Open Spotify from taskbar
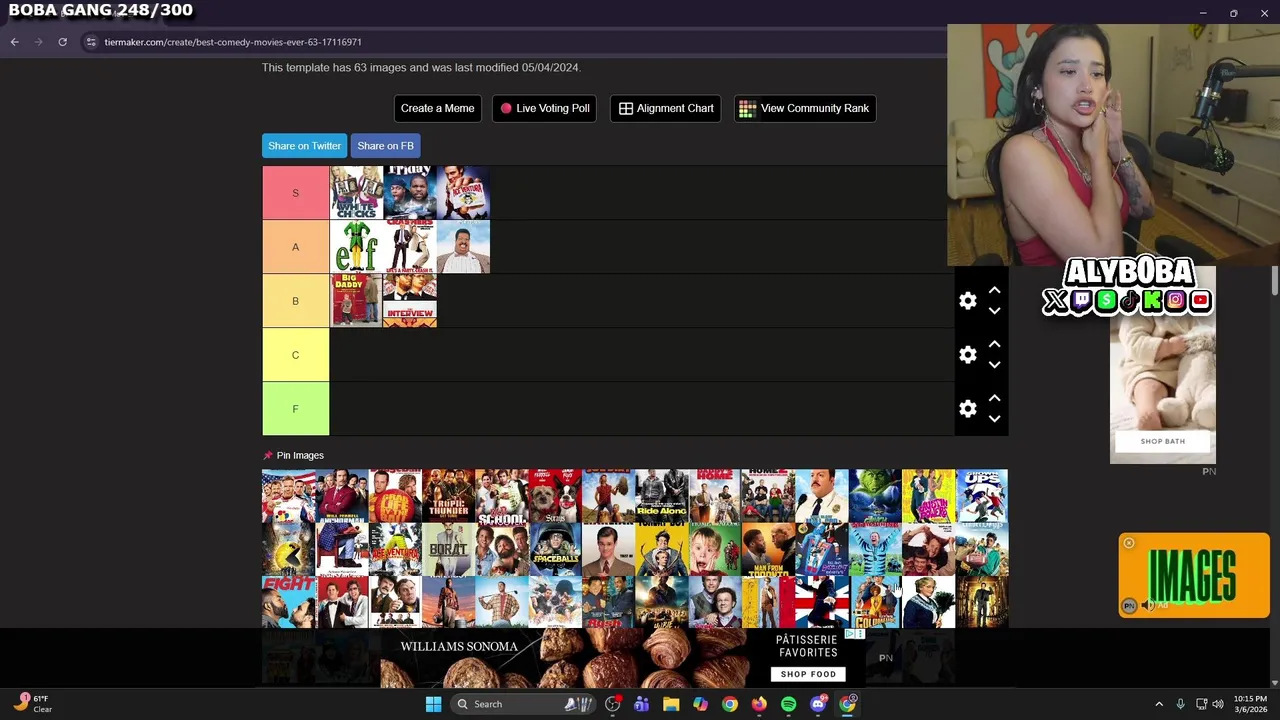The height and width of the screenshot is (720, 1280). click(789, 704)
